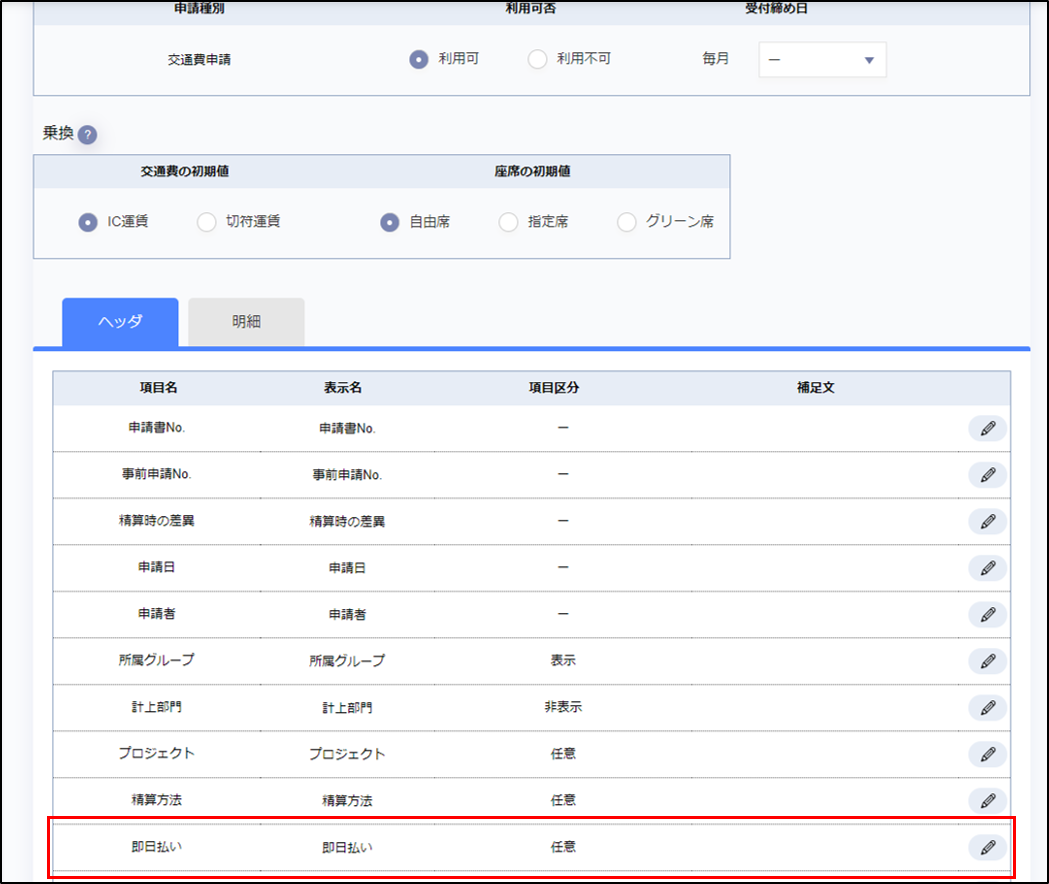Click the 交通費申請 application type text
Screen dimensions: 1049x884
pyautogui.click(x=199, y=60)
